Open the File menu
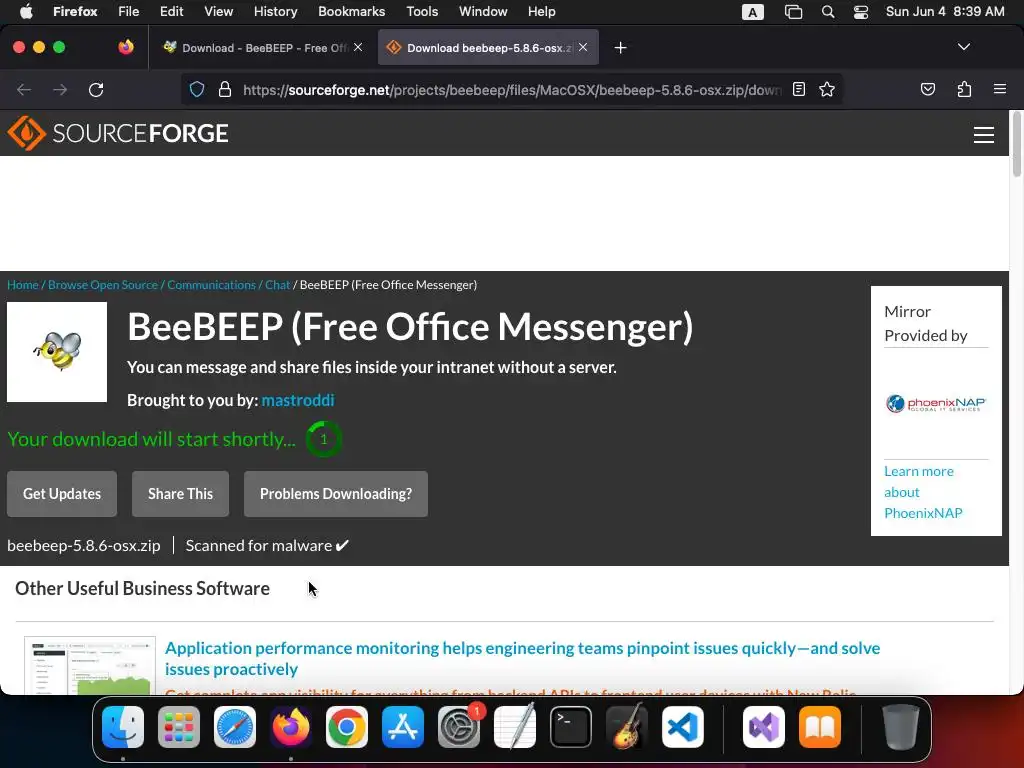The width and height of the screenshot is (1024, 768). (129, 12)
